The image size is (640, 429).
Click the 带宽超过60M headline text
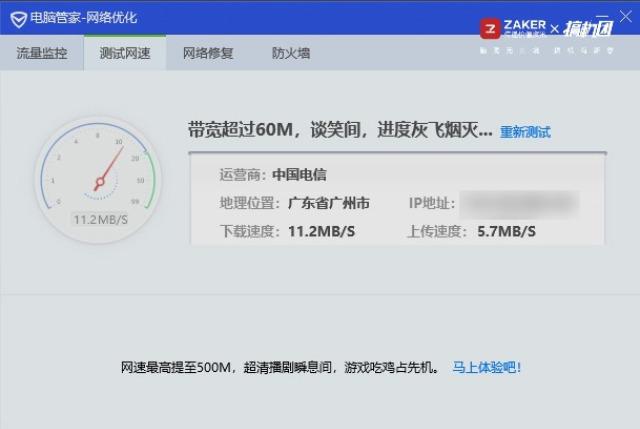(340, 130)
